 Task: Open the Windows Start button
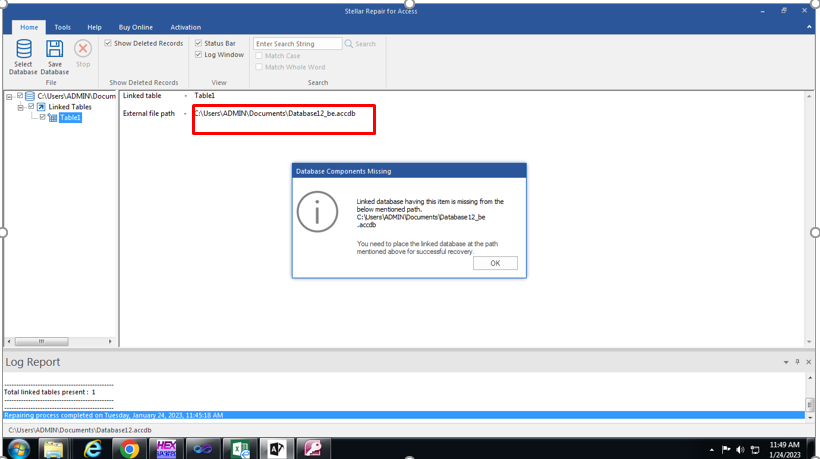pyautogui.click(x=19, y=449)
